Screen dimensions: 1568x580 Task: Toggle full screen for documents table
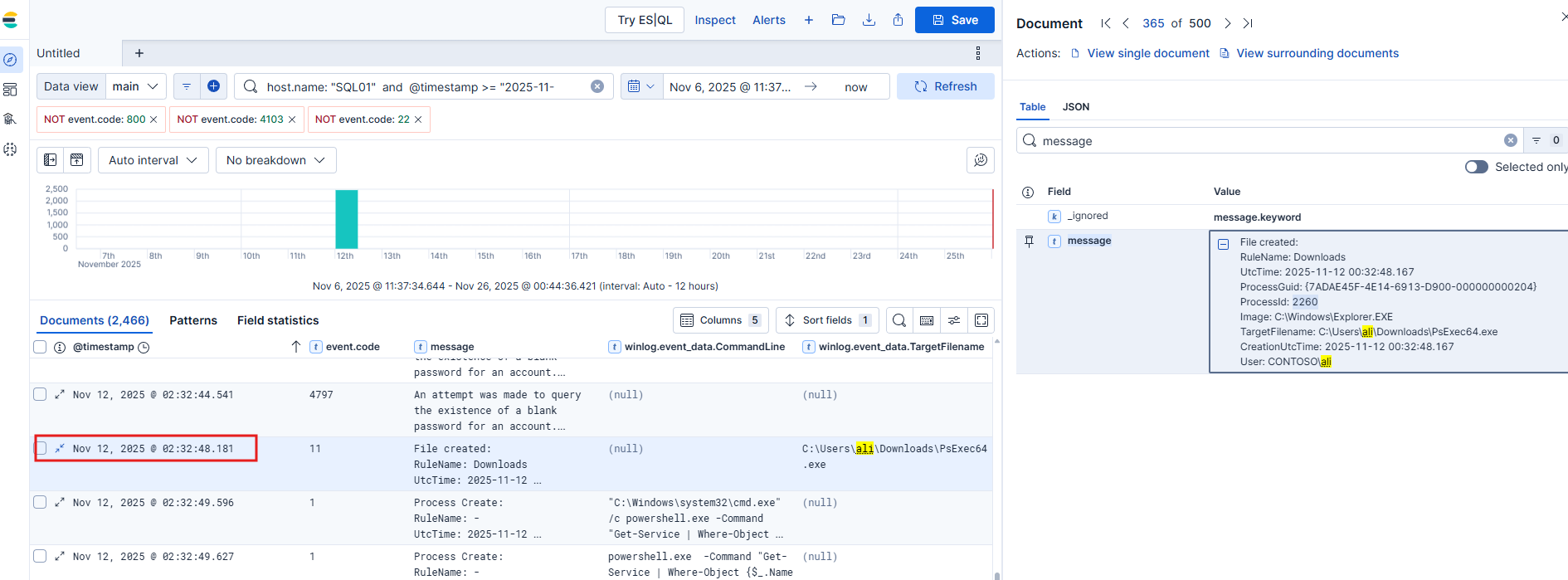point(981,320)
